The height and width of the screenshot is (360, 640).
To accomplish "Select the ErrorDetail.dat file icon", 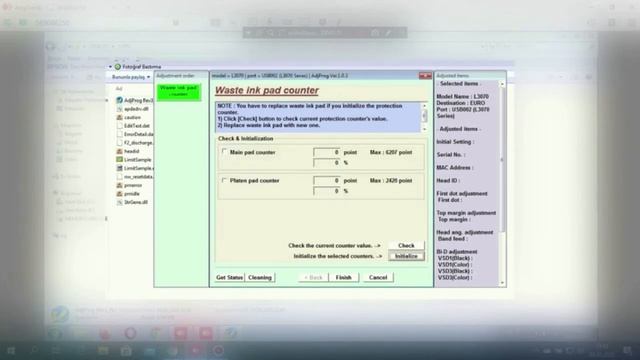I will point(119,134).
